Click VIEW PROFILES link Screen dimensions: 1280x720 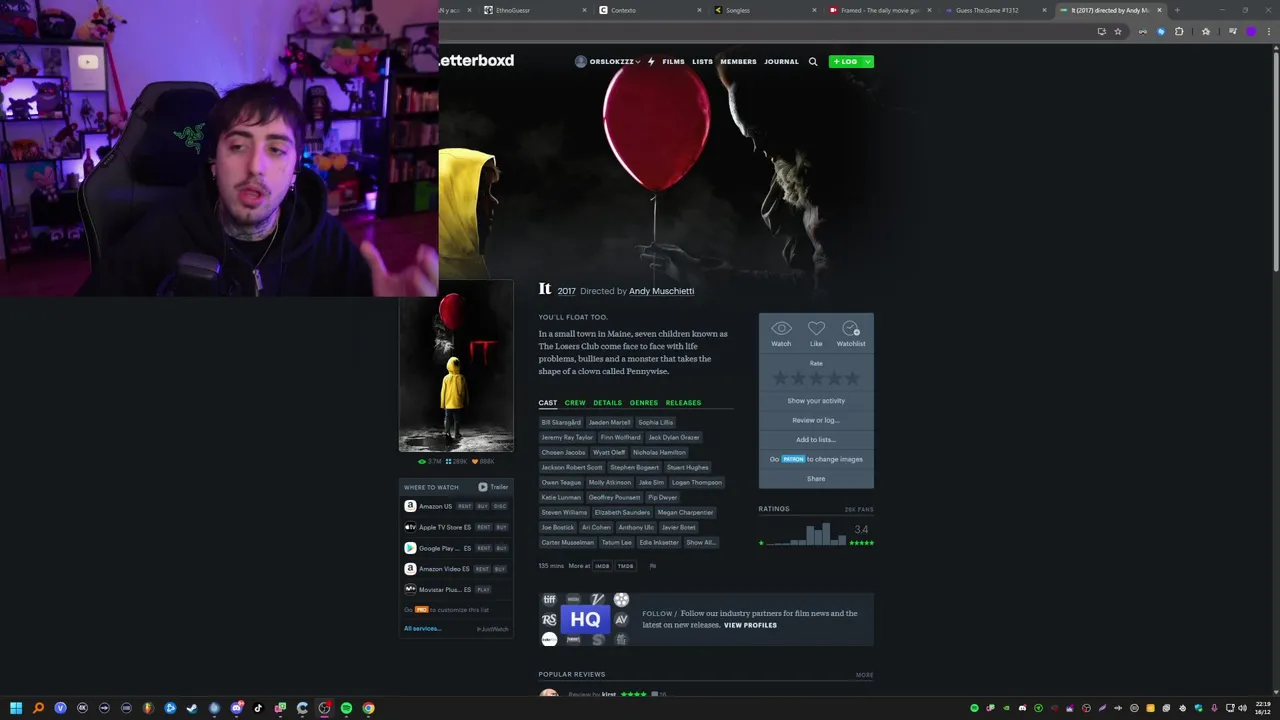coord(750,625)
